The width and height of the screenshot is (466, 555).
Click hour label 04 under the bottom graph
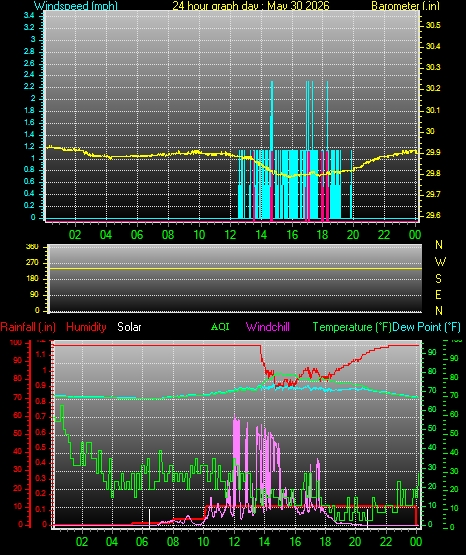pos(112,542)
